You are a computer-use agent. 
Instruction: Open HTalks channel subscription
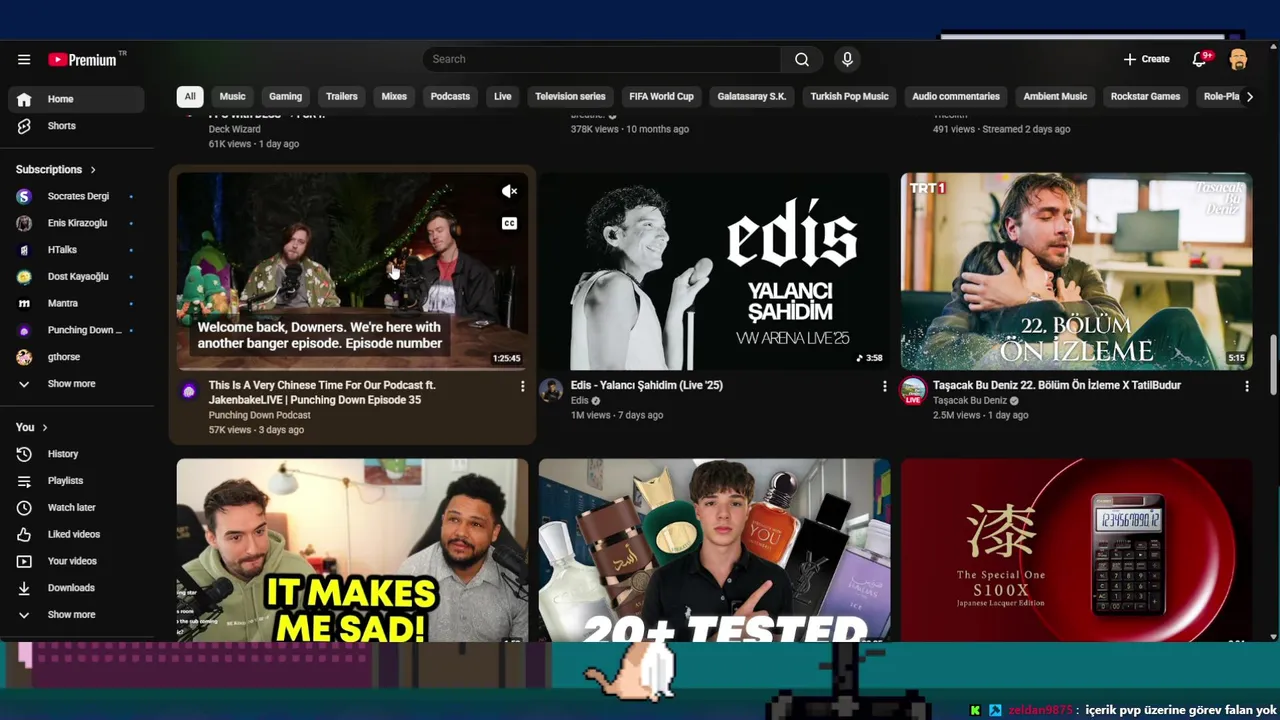76,250
